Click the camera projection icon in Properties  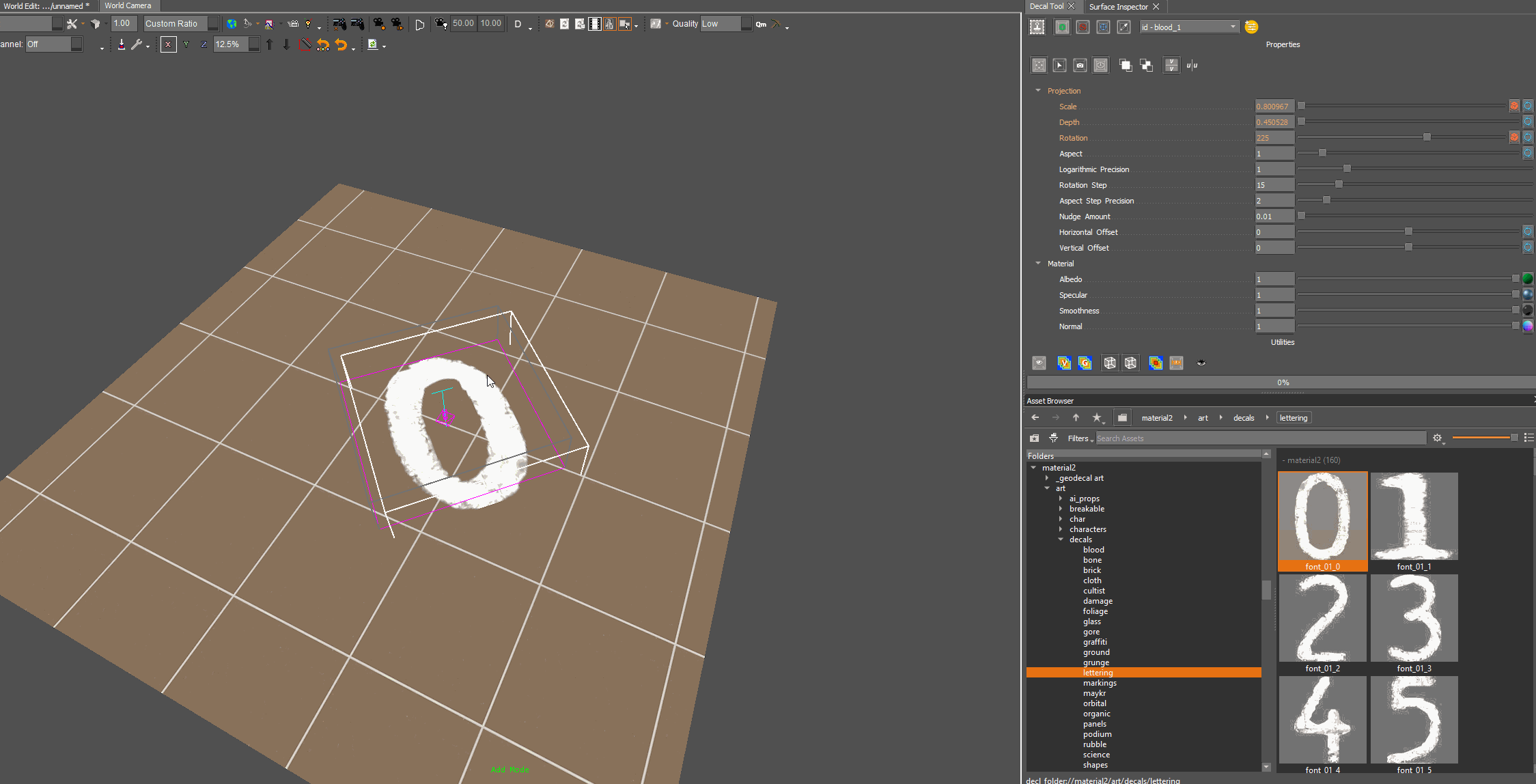click(x=1080, y=66)
